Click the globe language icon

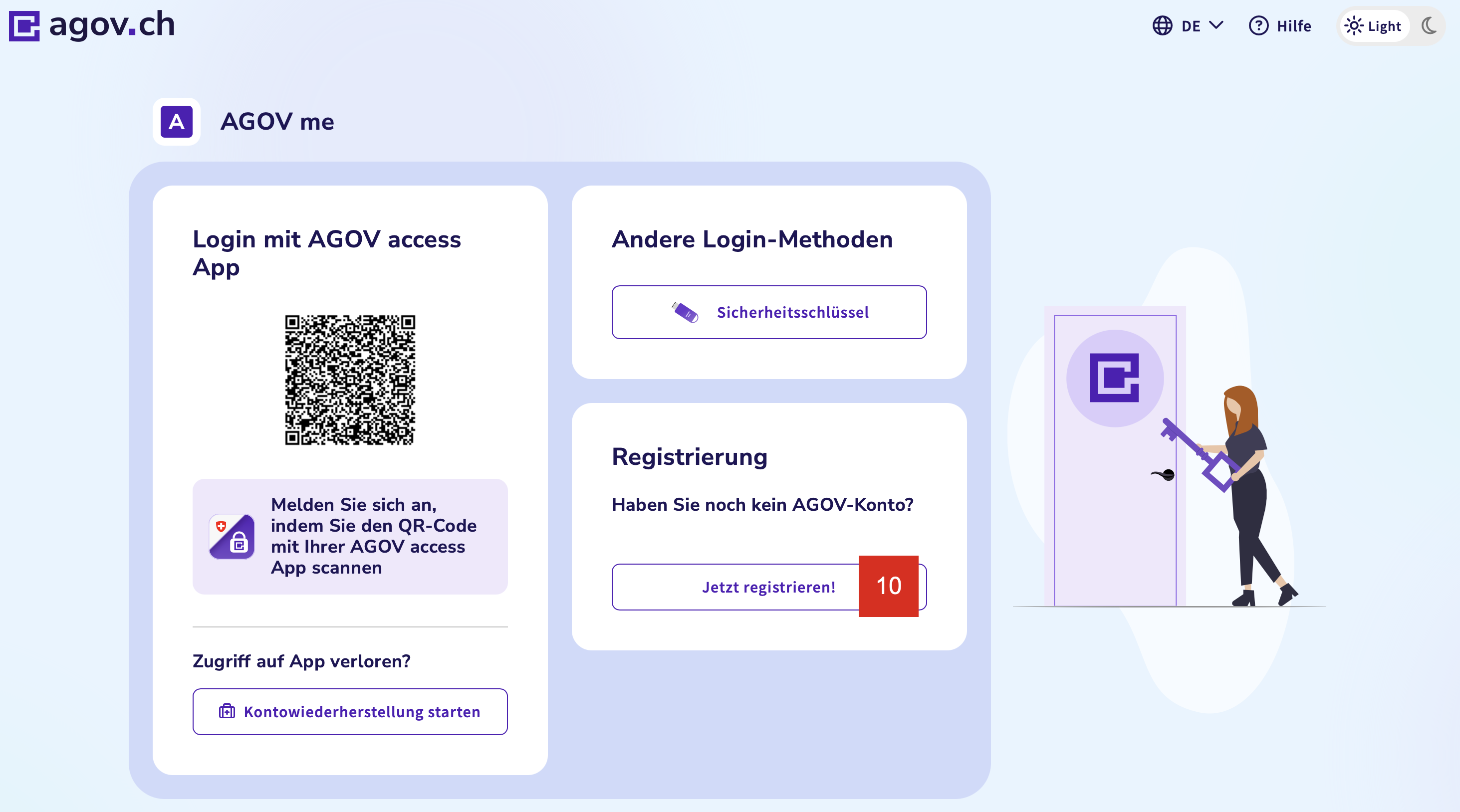click(x=1162, y=26)
